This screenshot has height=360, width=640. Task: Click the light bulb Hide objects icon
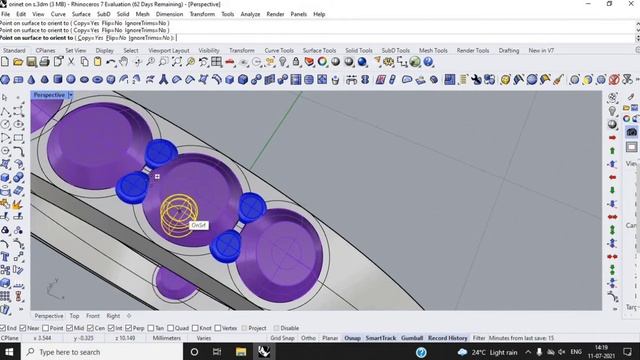pos(282,62)
